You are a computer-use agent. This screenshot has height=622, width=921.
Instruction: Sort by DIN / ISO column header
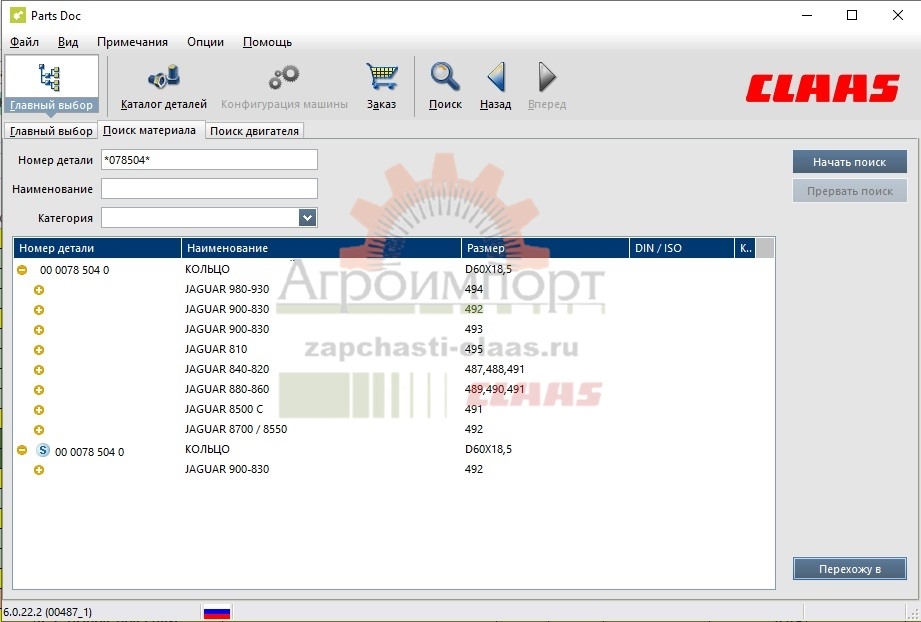(x=682, y=248)
